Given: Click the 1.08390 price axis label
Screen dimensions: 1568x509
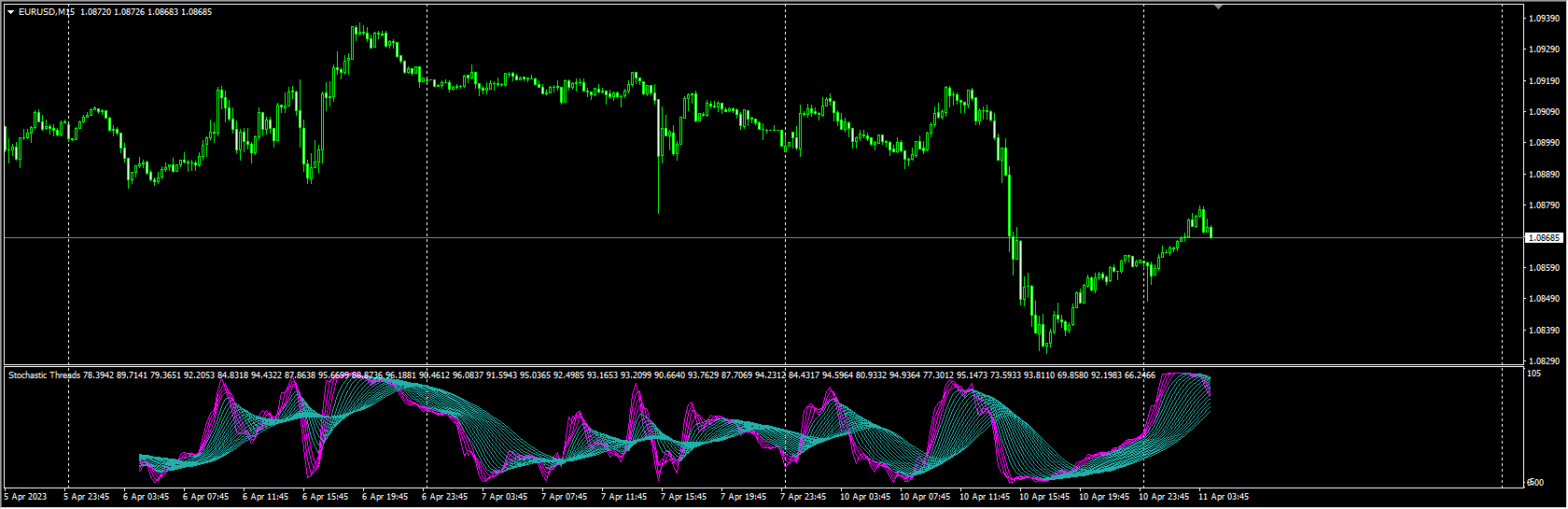Looking at the screenshot, I should click(1544, 331).
